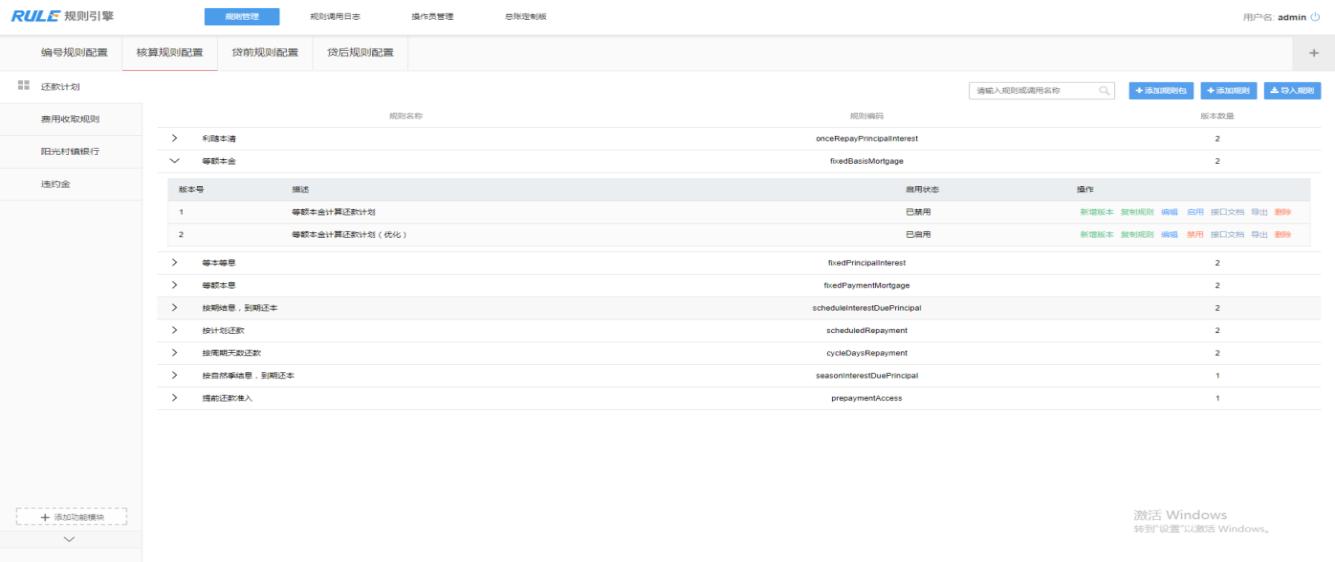Expand the 提前还款接入 rule row
The height and width of the screenshot is (562, 1335).
[175, 398]
